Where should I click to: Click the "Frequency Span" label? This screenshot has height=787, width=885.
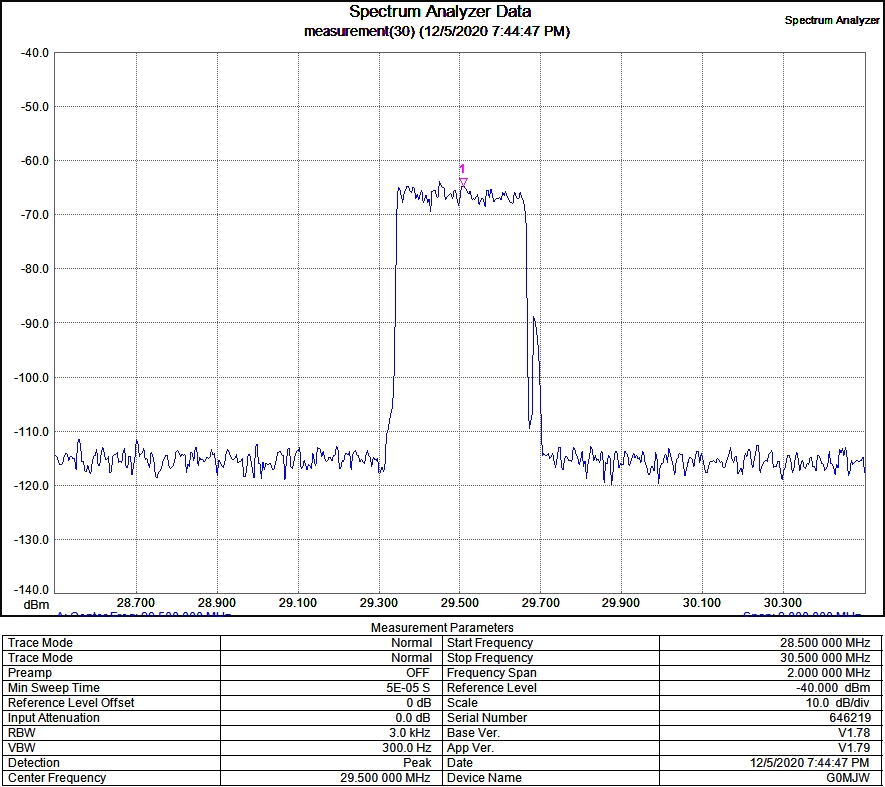(492, 673)
